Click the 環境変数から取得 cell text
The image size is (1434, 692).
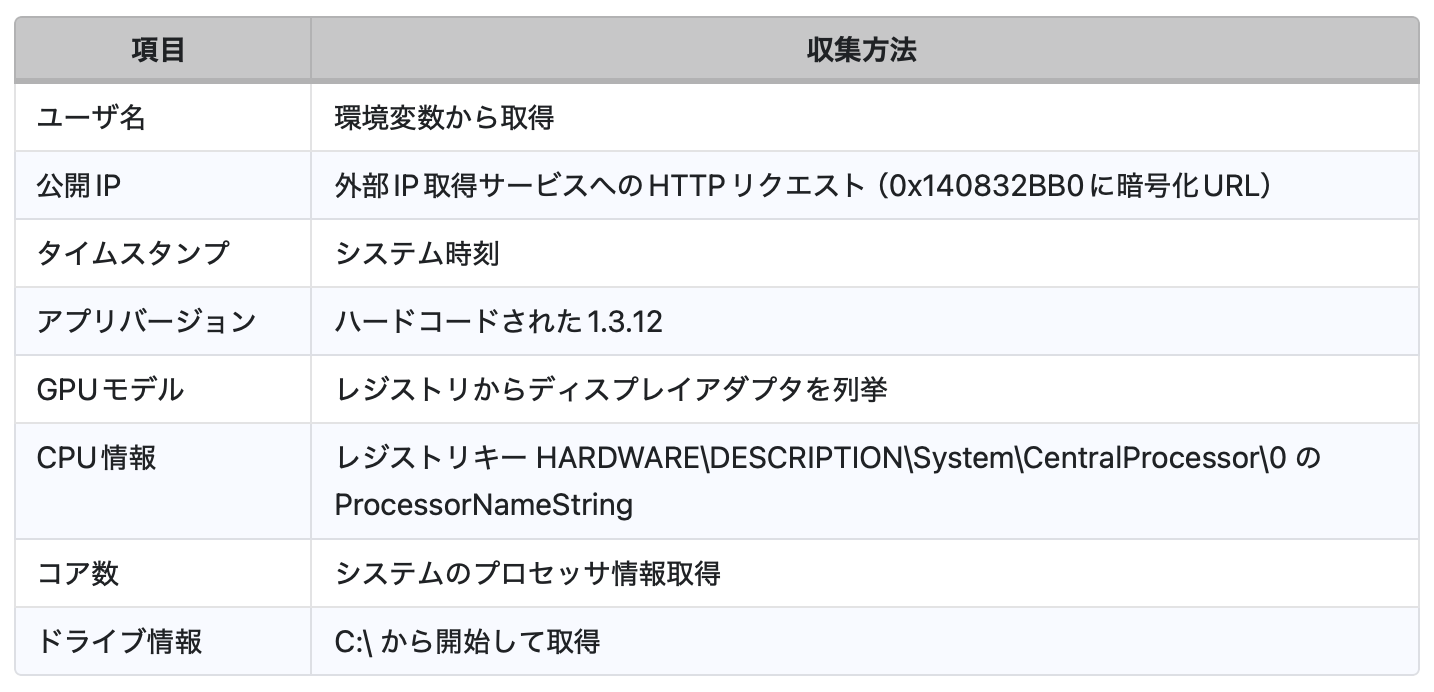444,118
